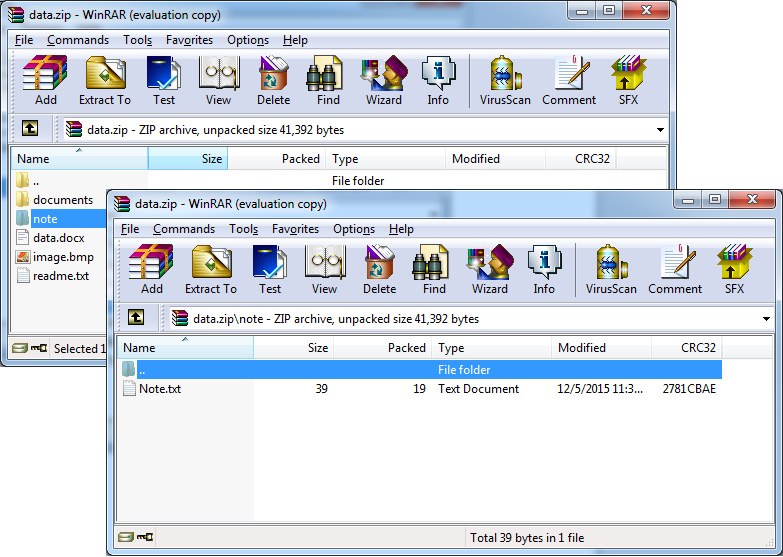Open Options menu in back window
Screen dimensions: 783x557
tap(248, 40)
